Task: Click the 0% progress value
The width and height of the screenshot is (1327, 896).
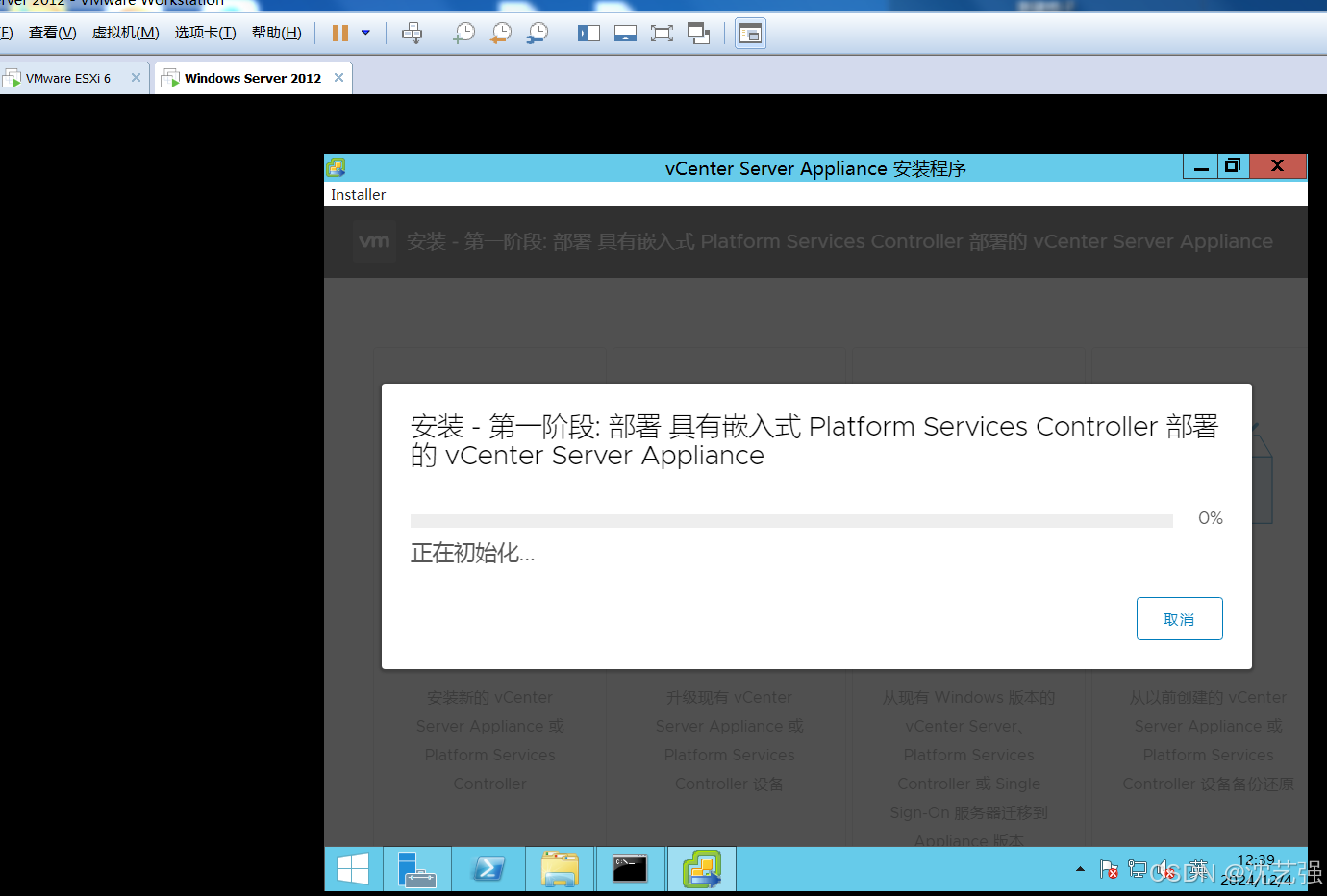Action: [x=1211, y=518]
